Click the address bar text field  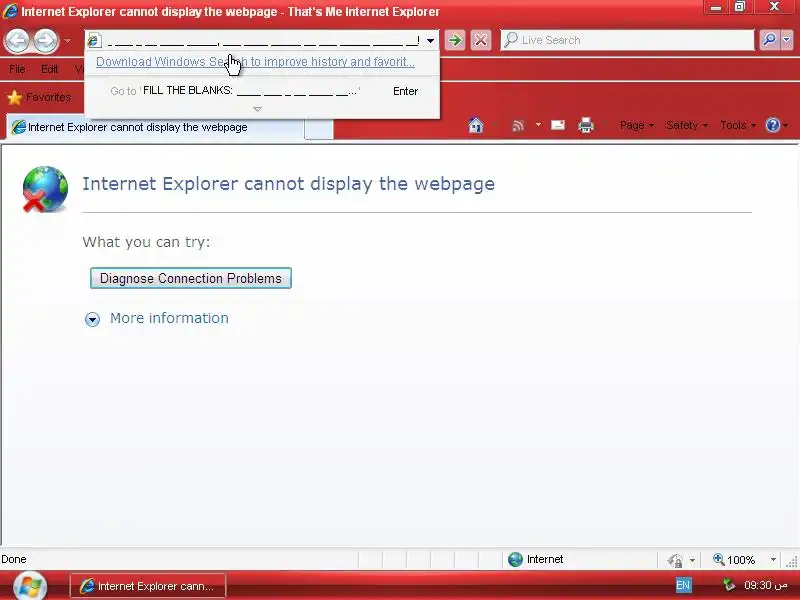[263, 40]
